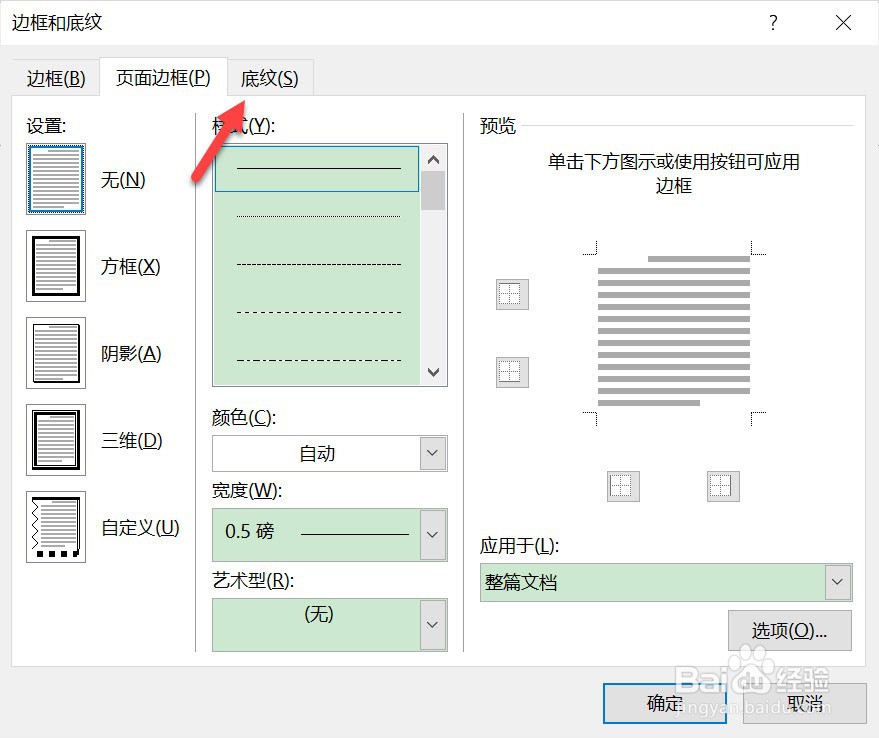Click the 选项(O) options button
The width and height of the screenshot is (879, 738).
[x=789, y=631]
